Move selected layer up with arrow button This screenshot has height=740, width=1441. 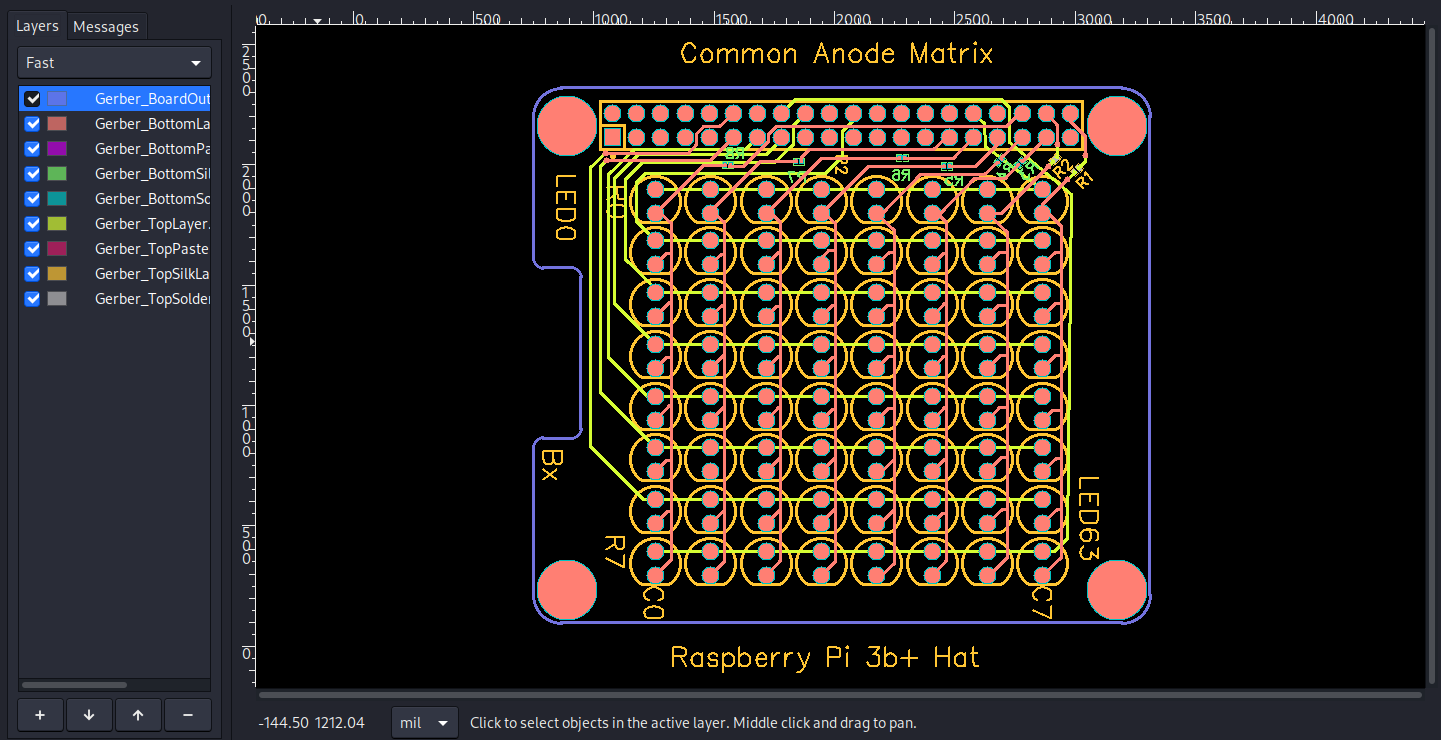(x=138, y=715)
